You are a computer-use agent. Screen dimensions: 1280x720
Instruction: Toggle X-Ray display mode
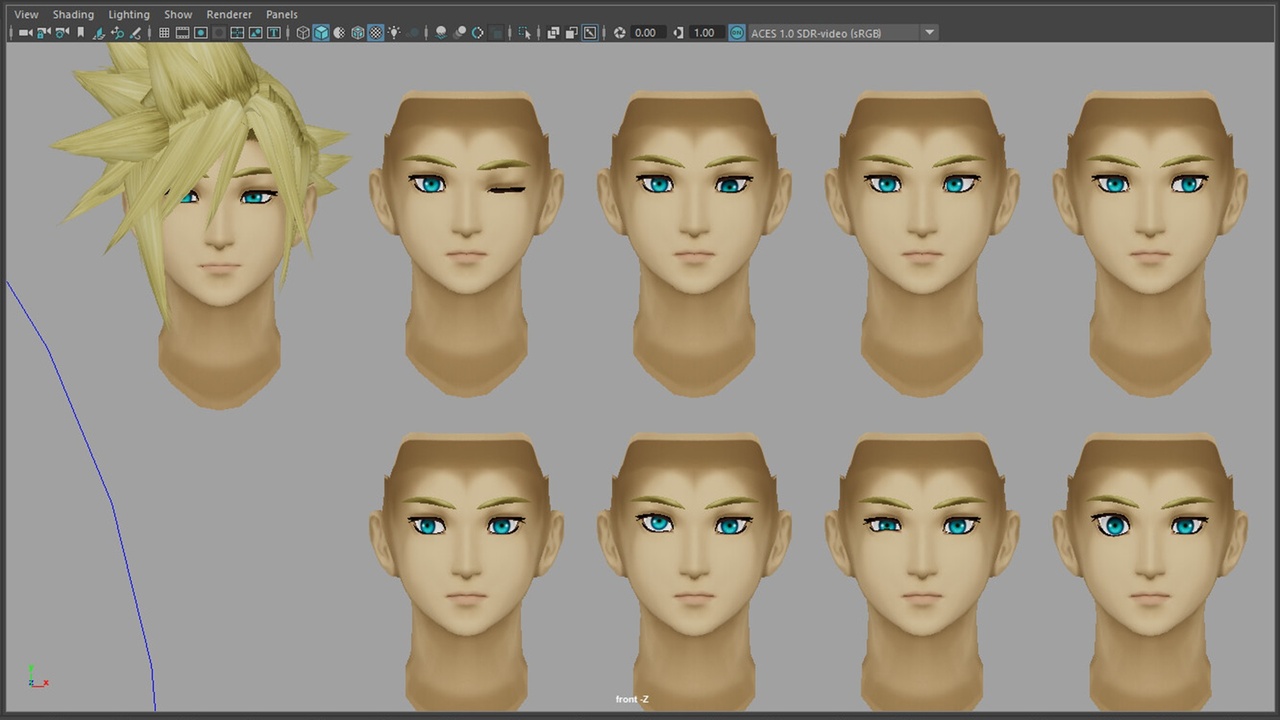pyautogui.click(x=553, y=33)
